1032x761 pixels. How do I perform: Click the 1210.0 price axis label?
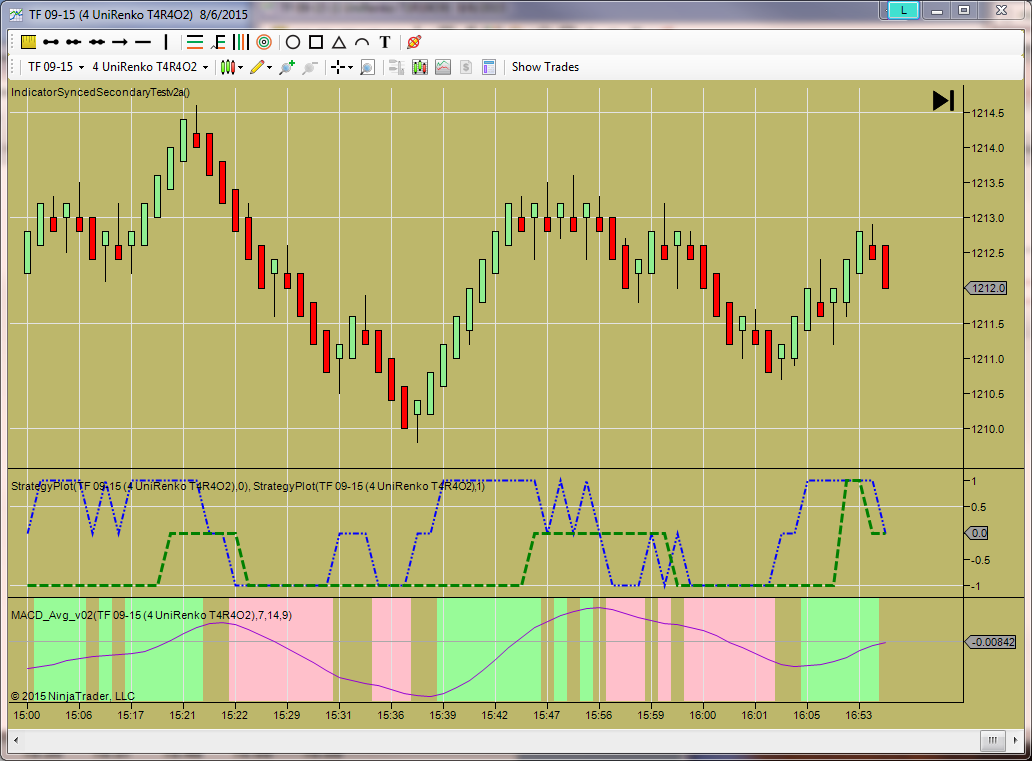[988, 429]
